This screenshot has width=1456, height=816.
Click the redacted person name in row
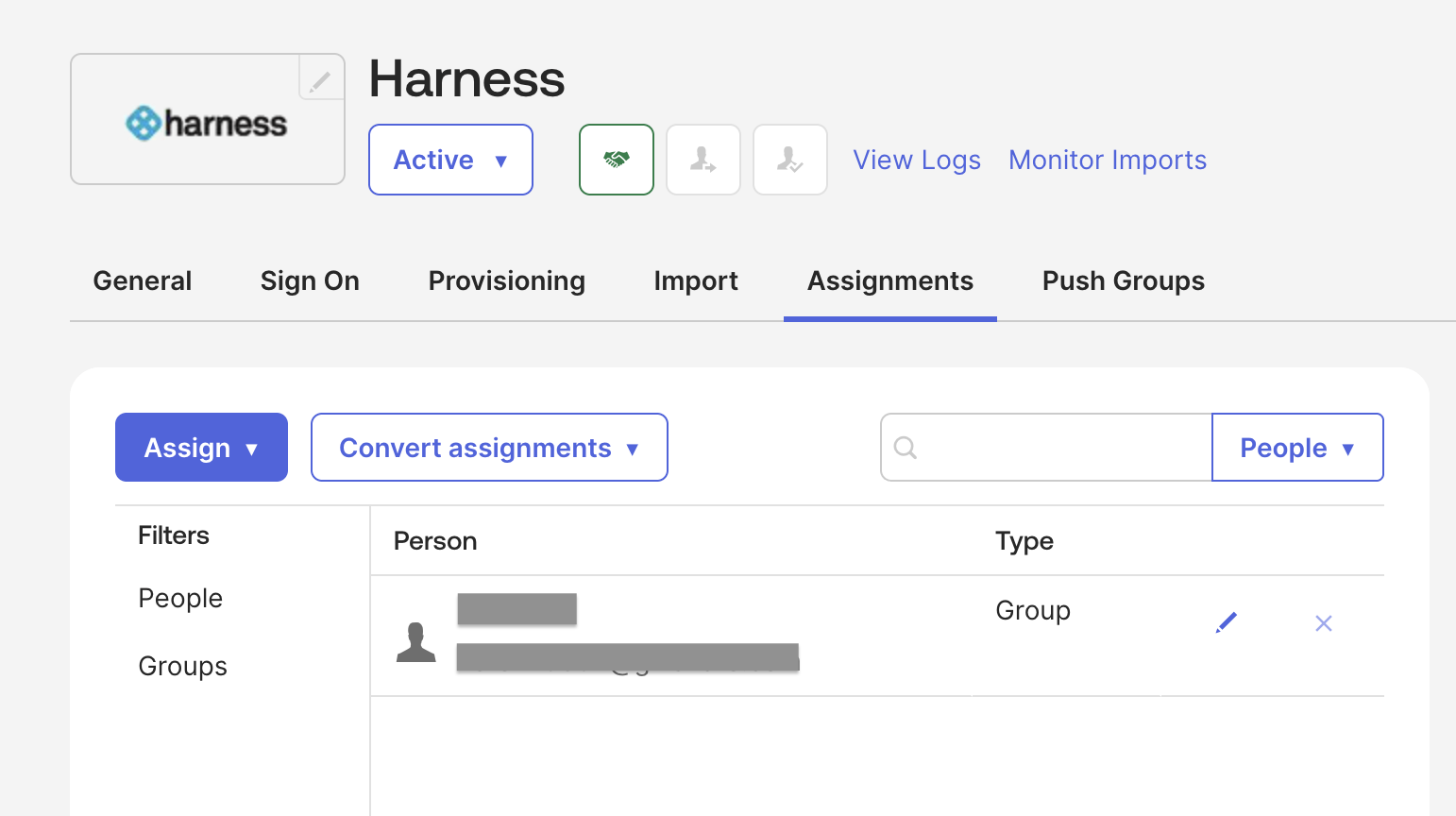(517, 609)
